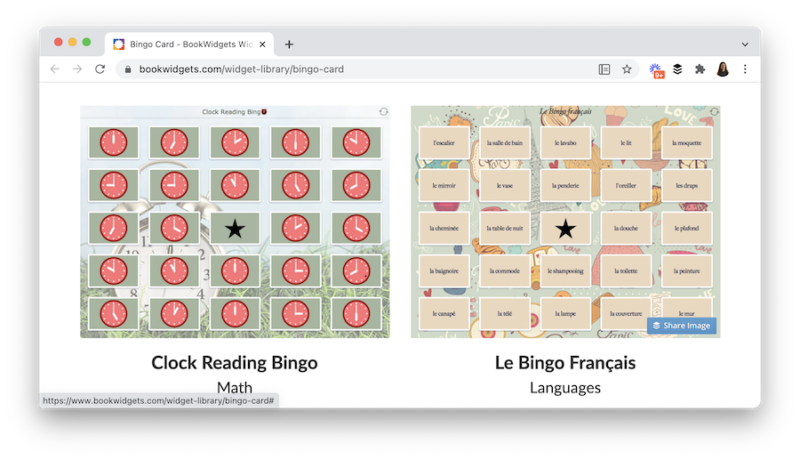Mark the "le mirroir" bingo square
Viewport: 800px width, 460px height.
pyautogui.click(x=444, y=186)
